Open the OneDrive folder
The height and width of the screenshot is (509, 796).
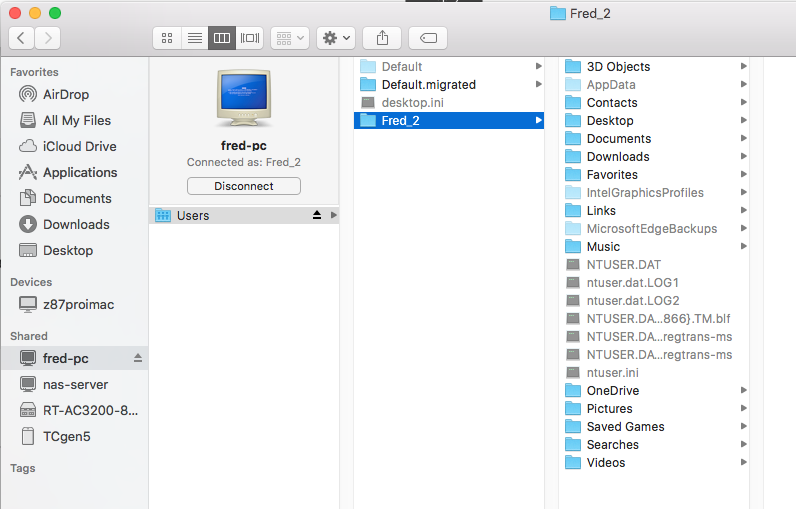654,391
